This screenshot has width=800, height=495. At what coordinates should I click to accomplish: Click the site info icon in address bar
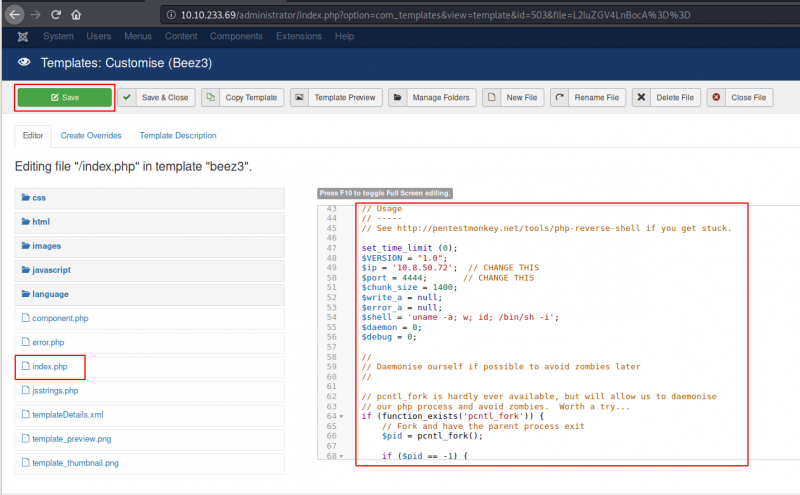tap(171, 15)
